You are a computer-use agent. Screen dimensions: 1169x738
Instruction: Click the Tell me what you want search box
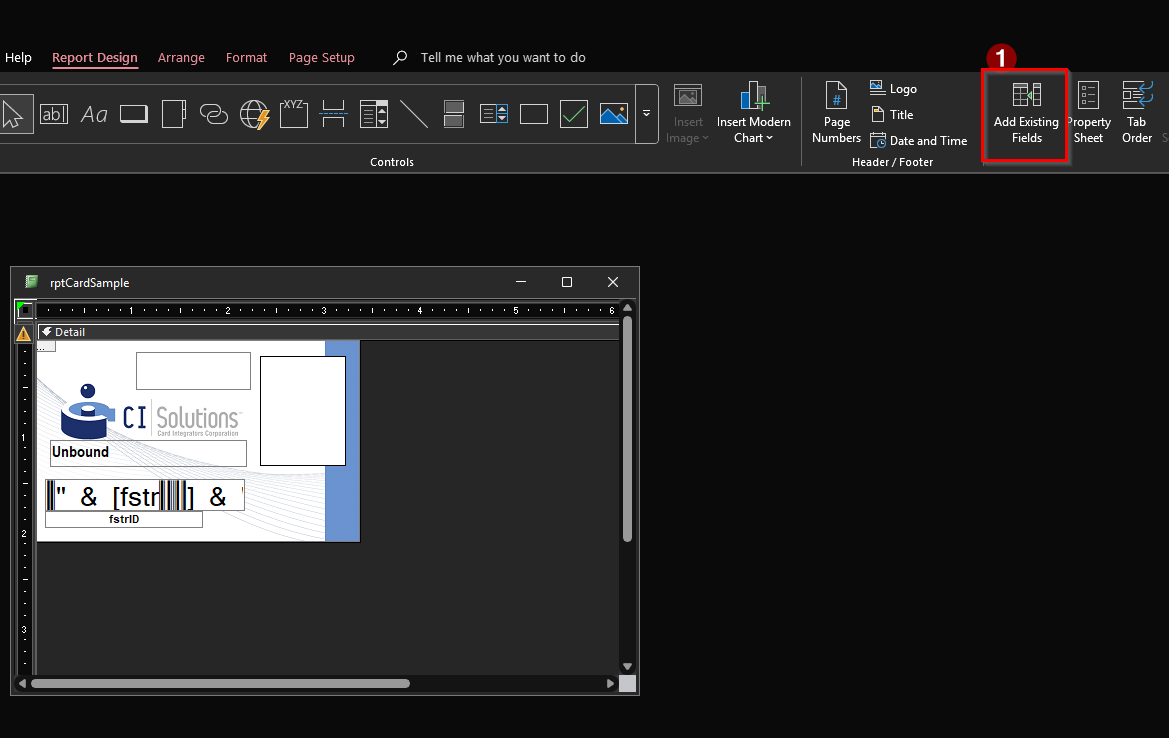502,58
